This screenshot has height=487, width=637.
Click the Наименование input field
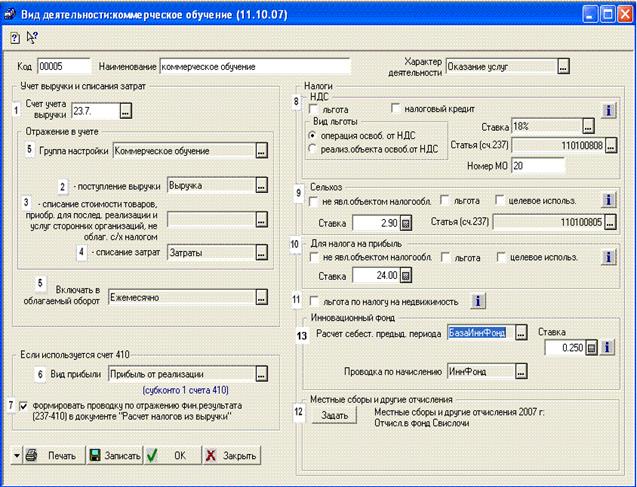(255, 67)
